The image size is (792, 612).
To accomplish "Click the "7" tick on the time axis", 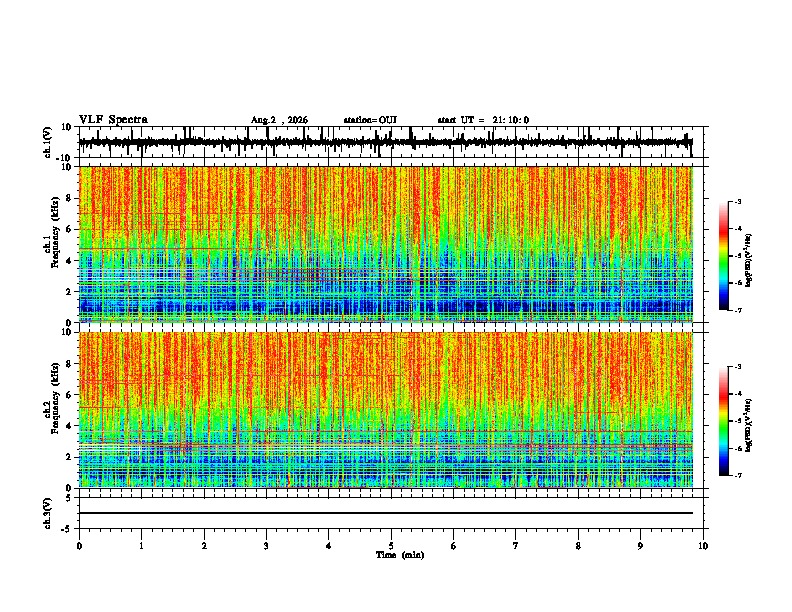I will point(516,546).
